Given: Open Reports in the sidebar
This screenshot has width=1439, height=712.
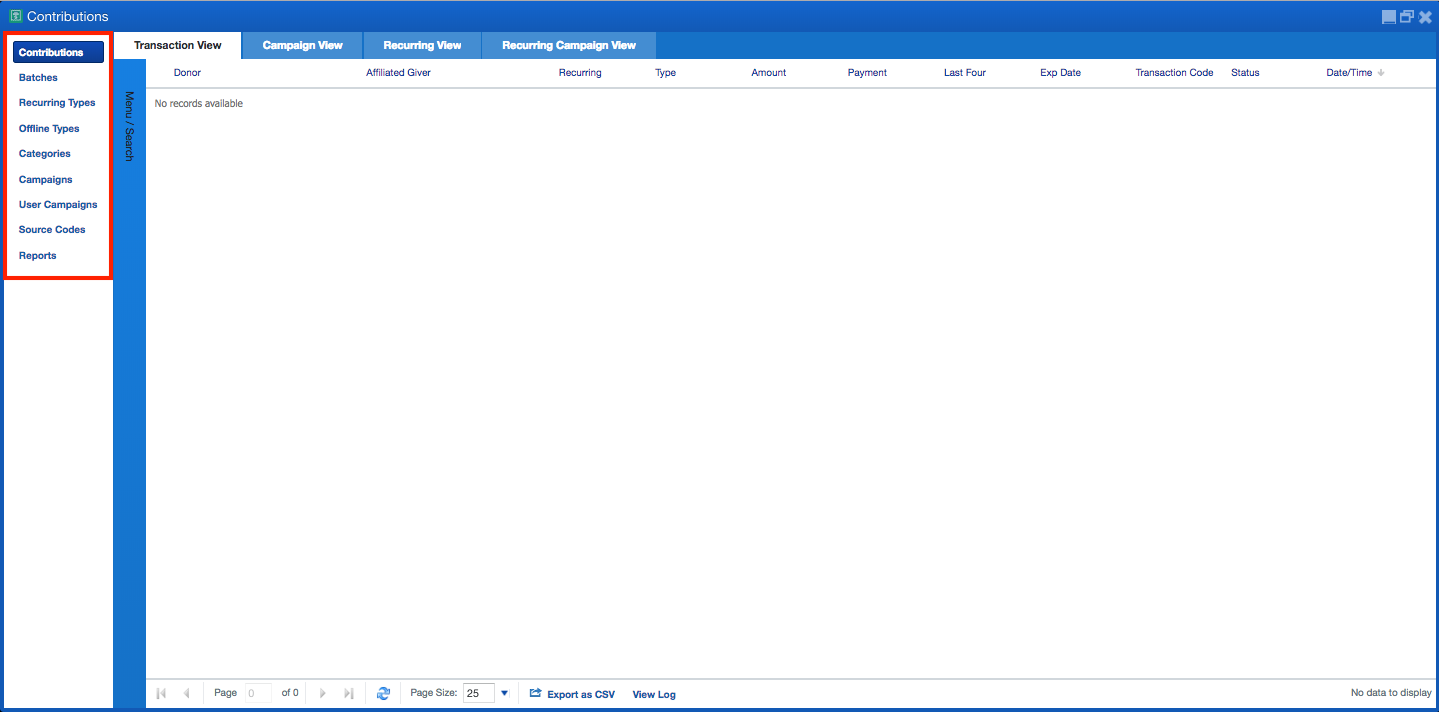Looking at the screenshot, I should (38, 255).
